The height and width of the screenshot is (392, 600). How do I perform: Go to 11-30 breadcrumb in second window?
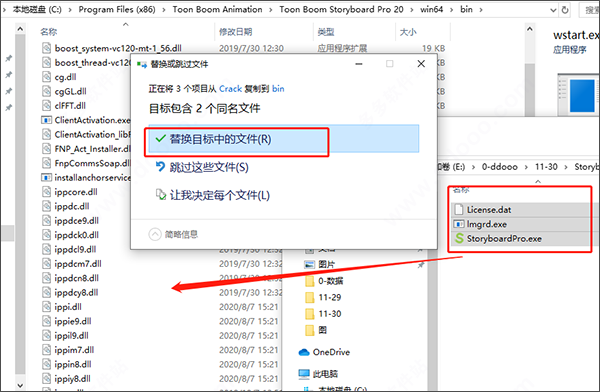pos(546,167)
